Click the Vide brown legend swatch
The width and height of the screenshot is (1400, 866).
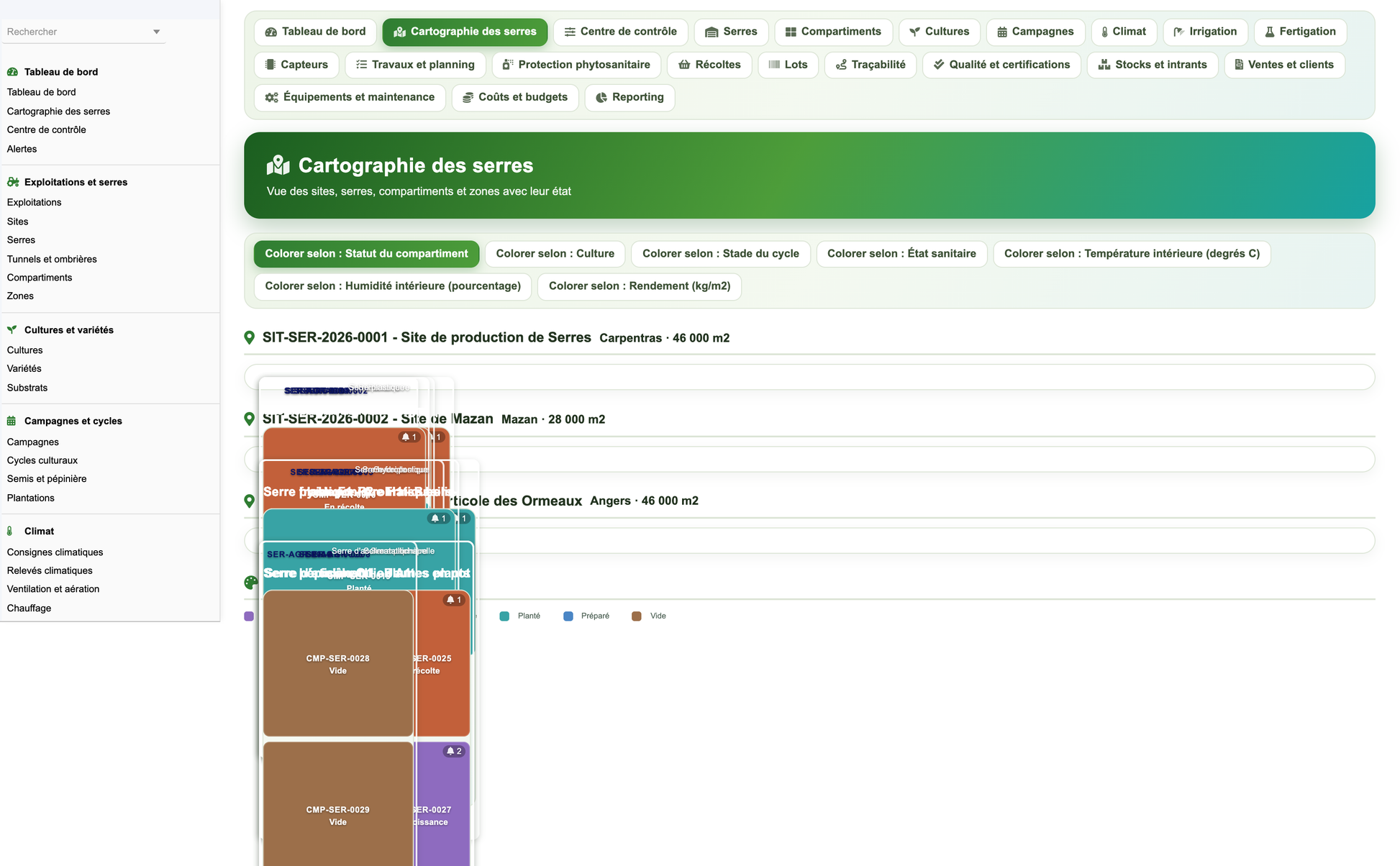pyautogui.click(x=637, y=616)
